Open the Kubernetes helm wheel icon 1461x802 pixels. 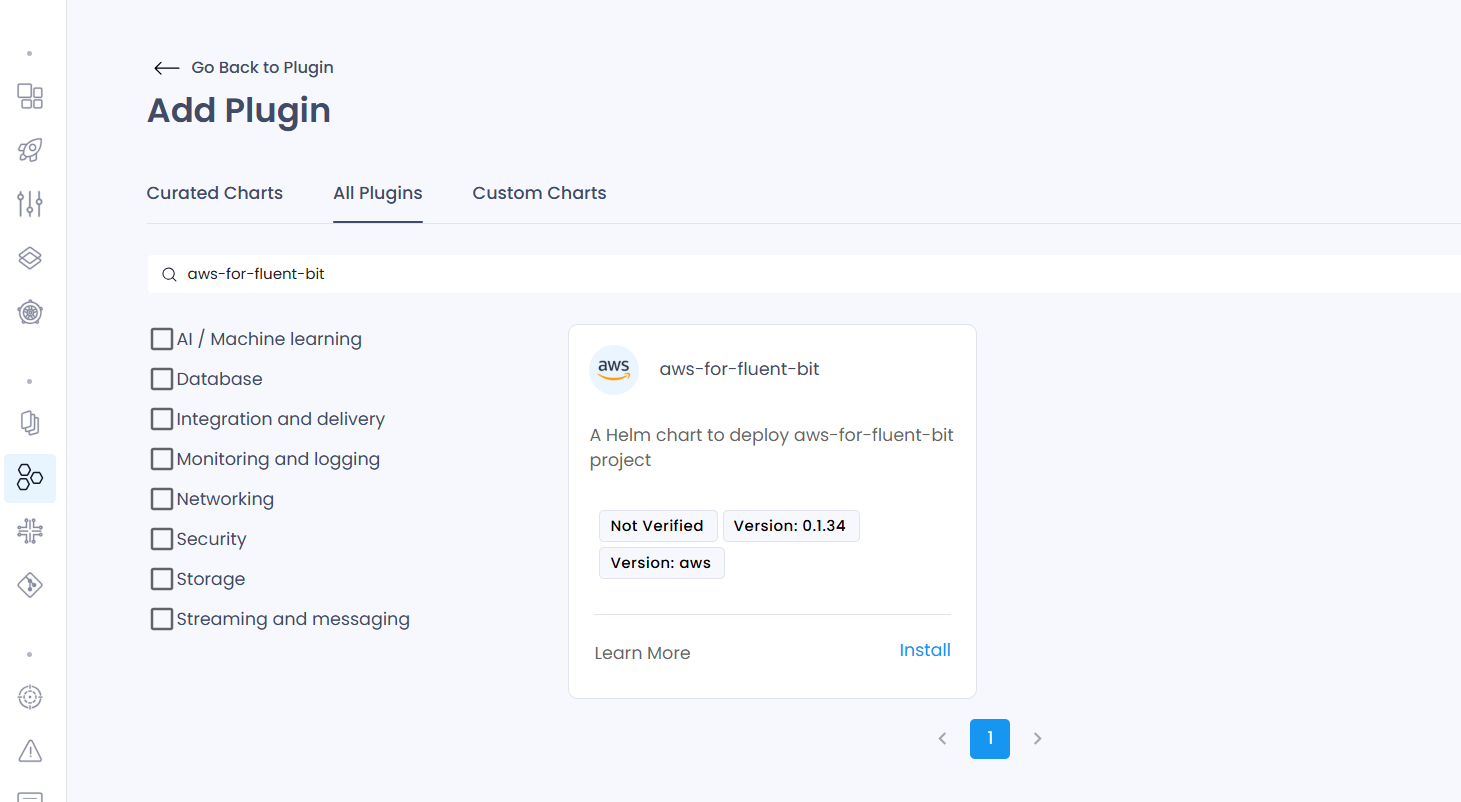(x=30, y=312)
